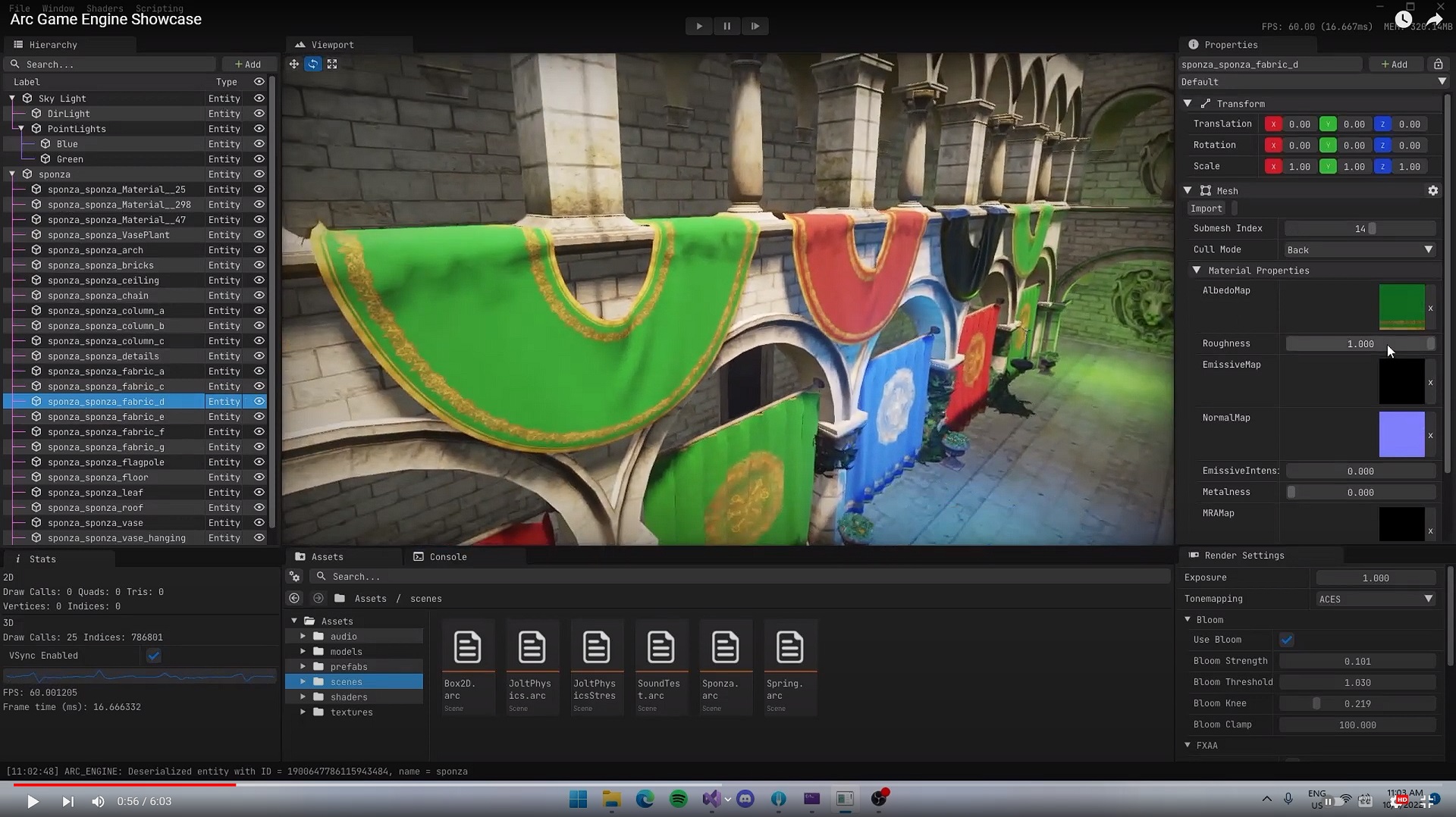This screenshot has height=817, width=1456.
Task: Click the back arrow in asset browser
Action: pyautogui.click(x=294, y=598)
